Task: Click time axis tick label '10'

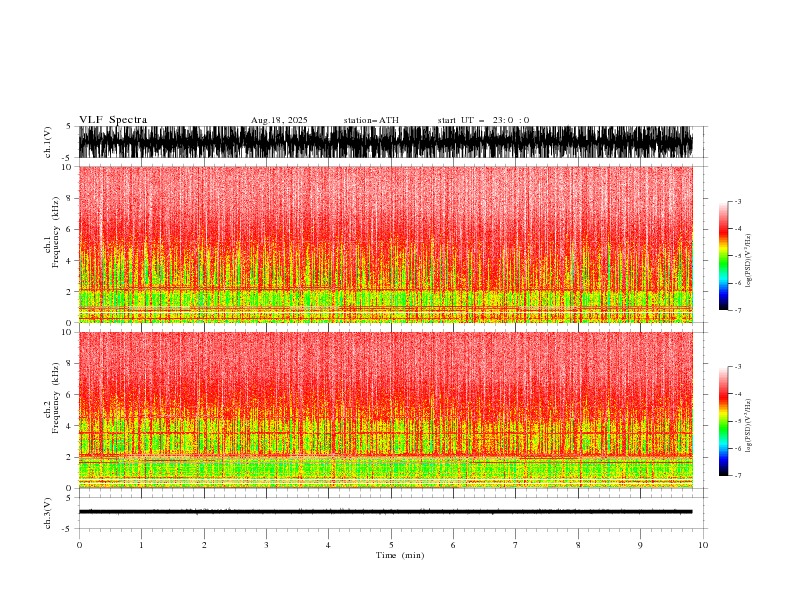Action: point(703,545)
